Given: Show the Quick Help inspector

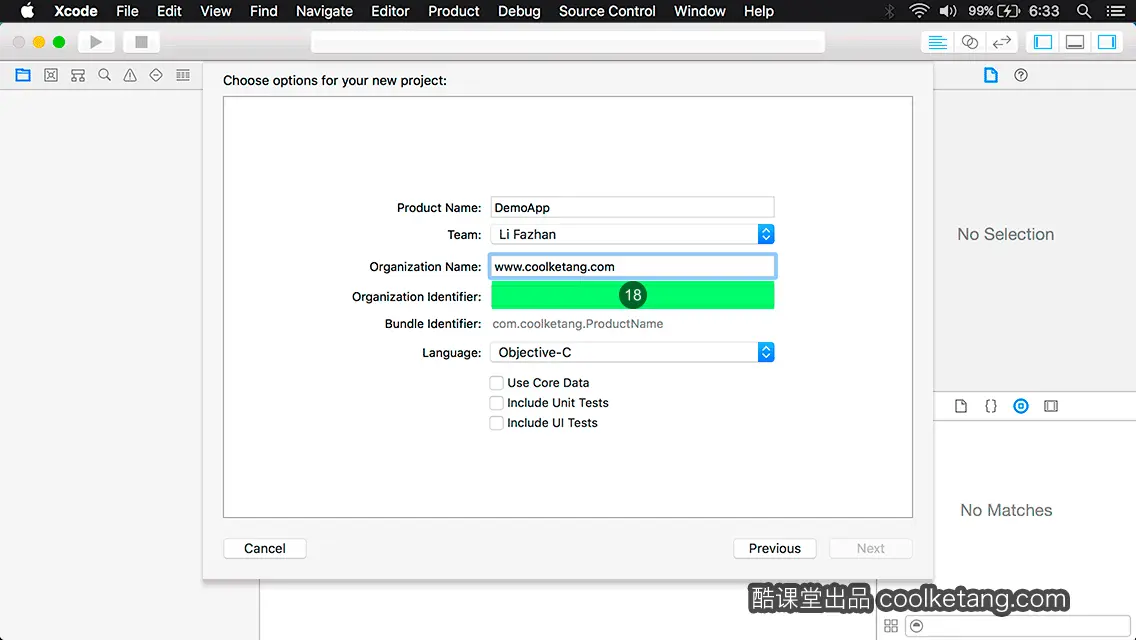Looking at the screenshot, I should (1021, 75).
